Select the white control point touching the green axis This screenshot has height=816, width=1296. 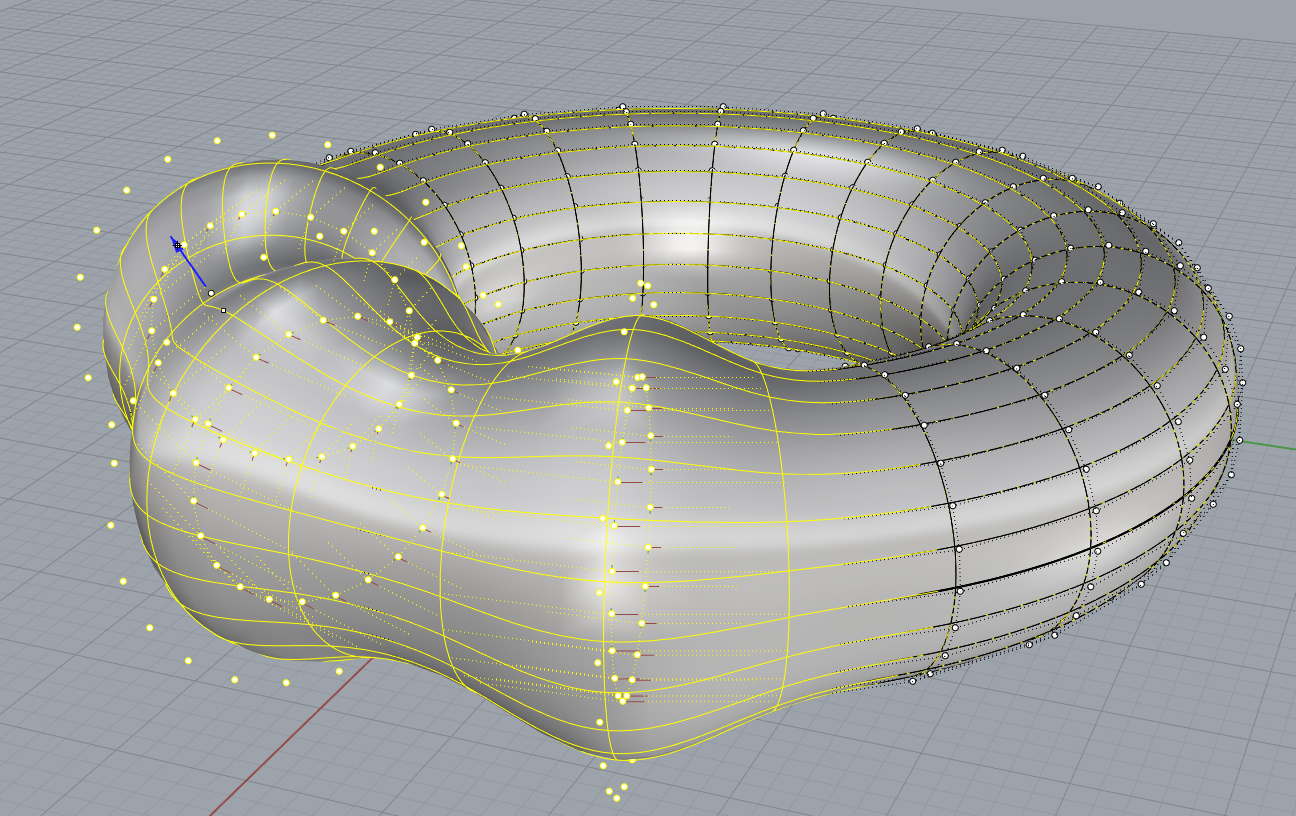(1239, 440)
